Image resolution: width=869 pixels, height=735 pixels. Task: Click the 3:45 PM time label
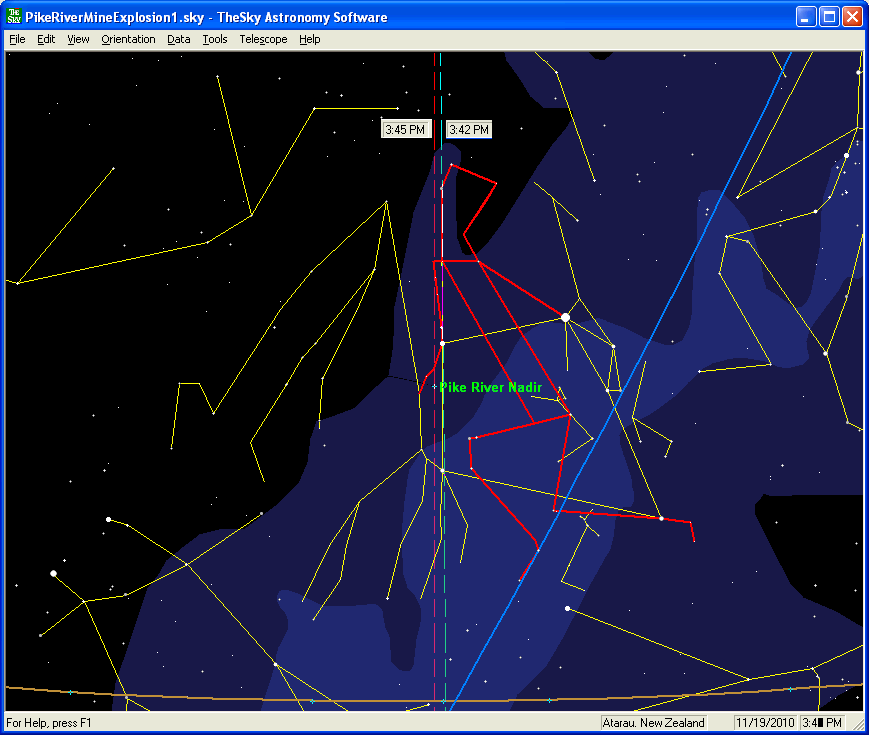point(405,130)
